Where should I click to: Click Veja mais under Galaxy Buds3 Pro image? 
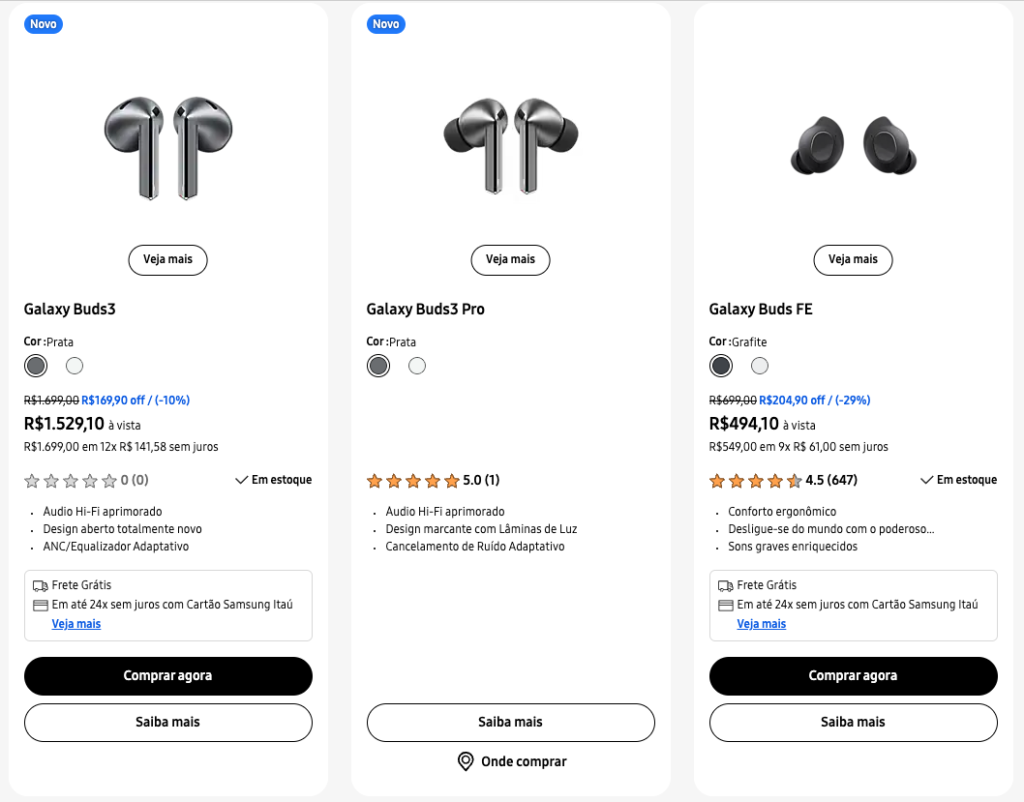(x=510, y=260)
